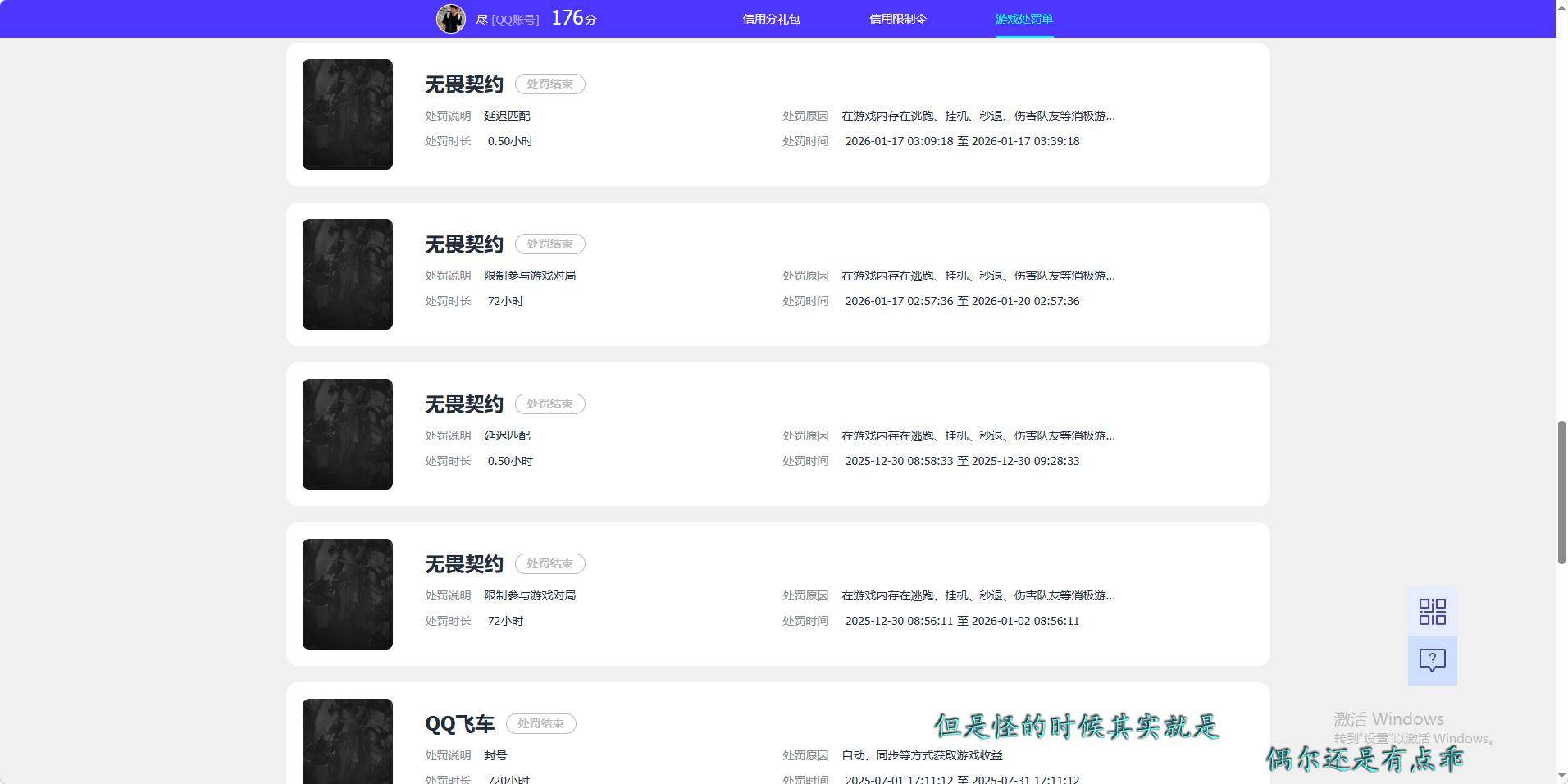Select the 游戏处罚单 tab
The image size is (1568, 784).
click(1024, 19)
